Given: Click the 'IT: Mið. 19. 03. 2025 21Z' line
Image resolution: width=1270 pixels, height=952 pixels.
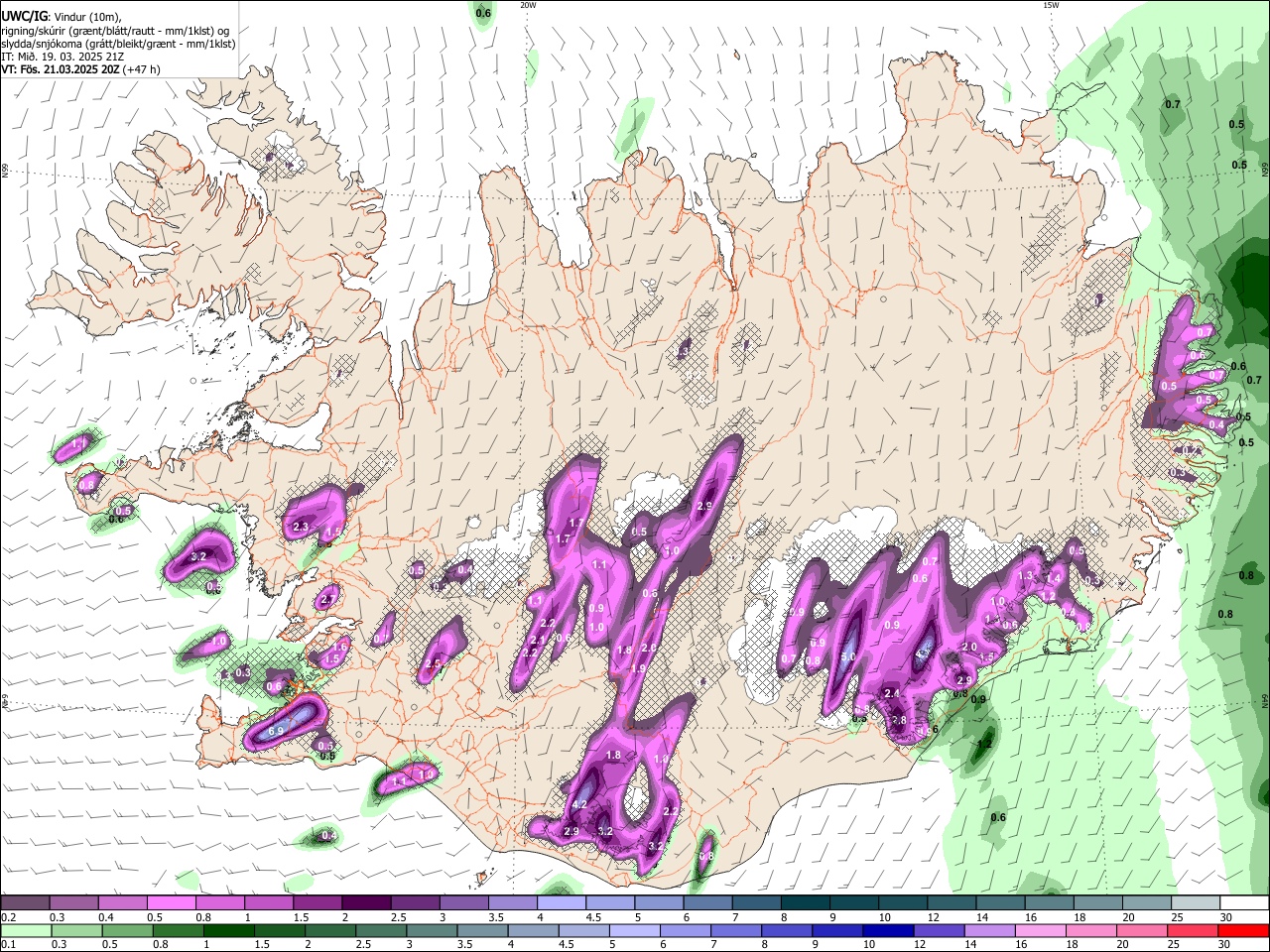Looking at the screenshot, I should (63, 57).
